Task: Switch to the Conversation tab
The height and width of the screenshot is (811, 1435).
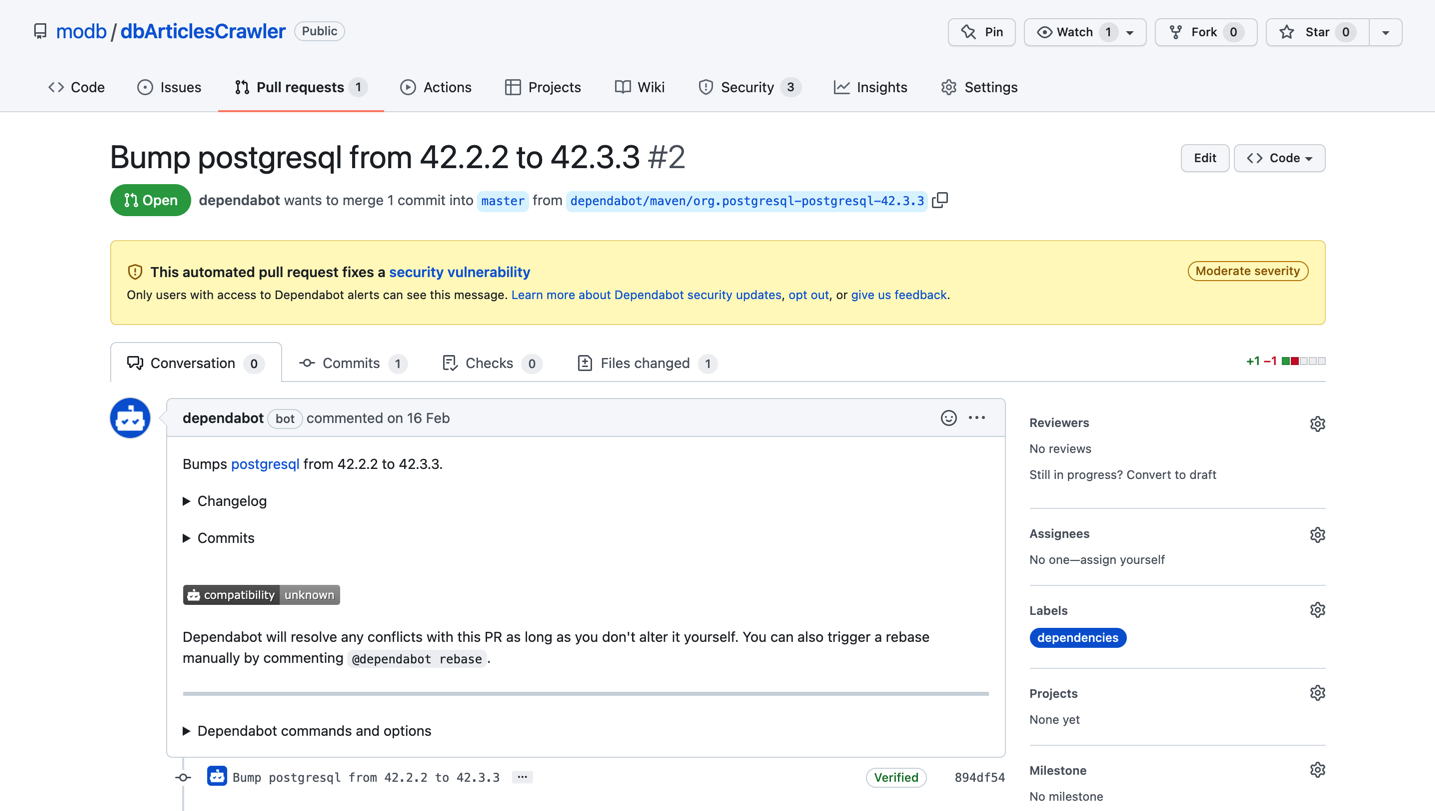Action: pyautogui.click(x=196, y=363)
